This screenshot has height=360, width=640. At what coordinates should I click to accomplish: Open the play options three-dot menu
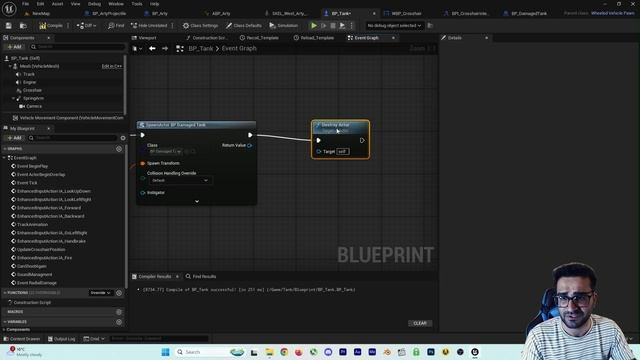coord(351,25)
